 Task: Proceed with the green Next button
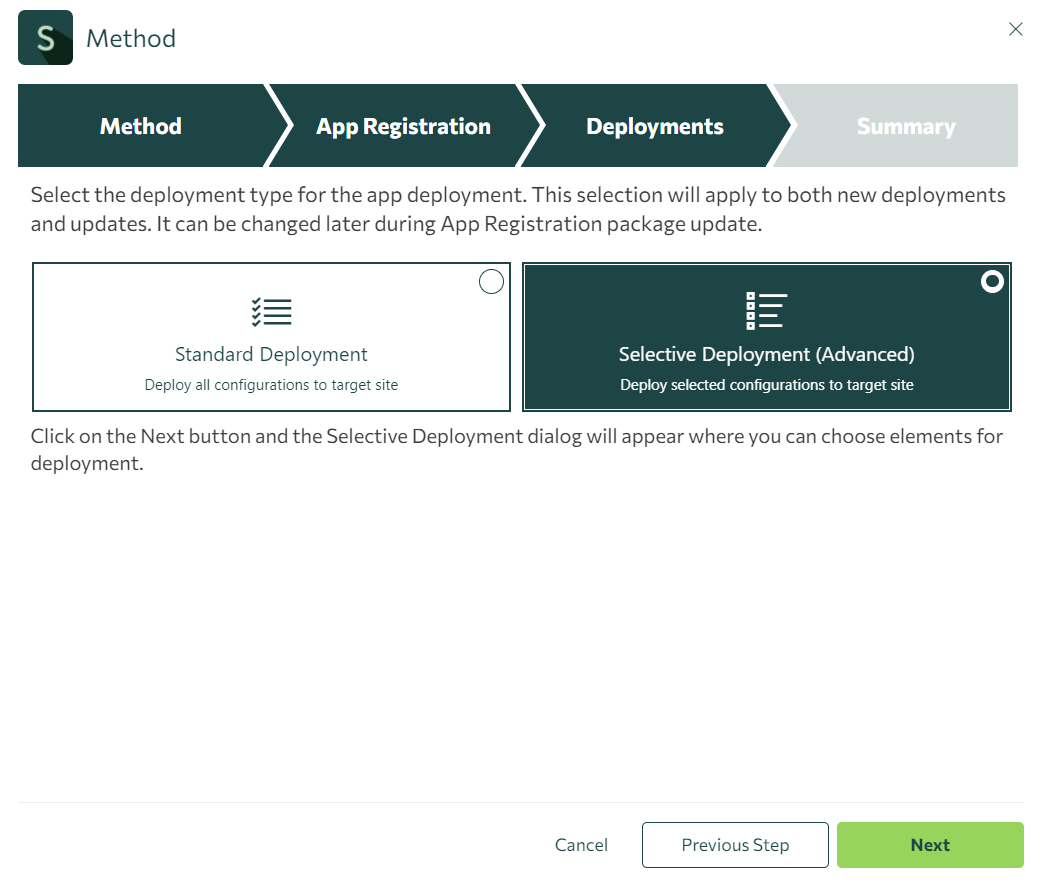point(930,844)
